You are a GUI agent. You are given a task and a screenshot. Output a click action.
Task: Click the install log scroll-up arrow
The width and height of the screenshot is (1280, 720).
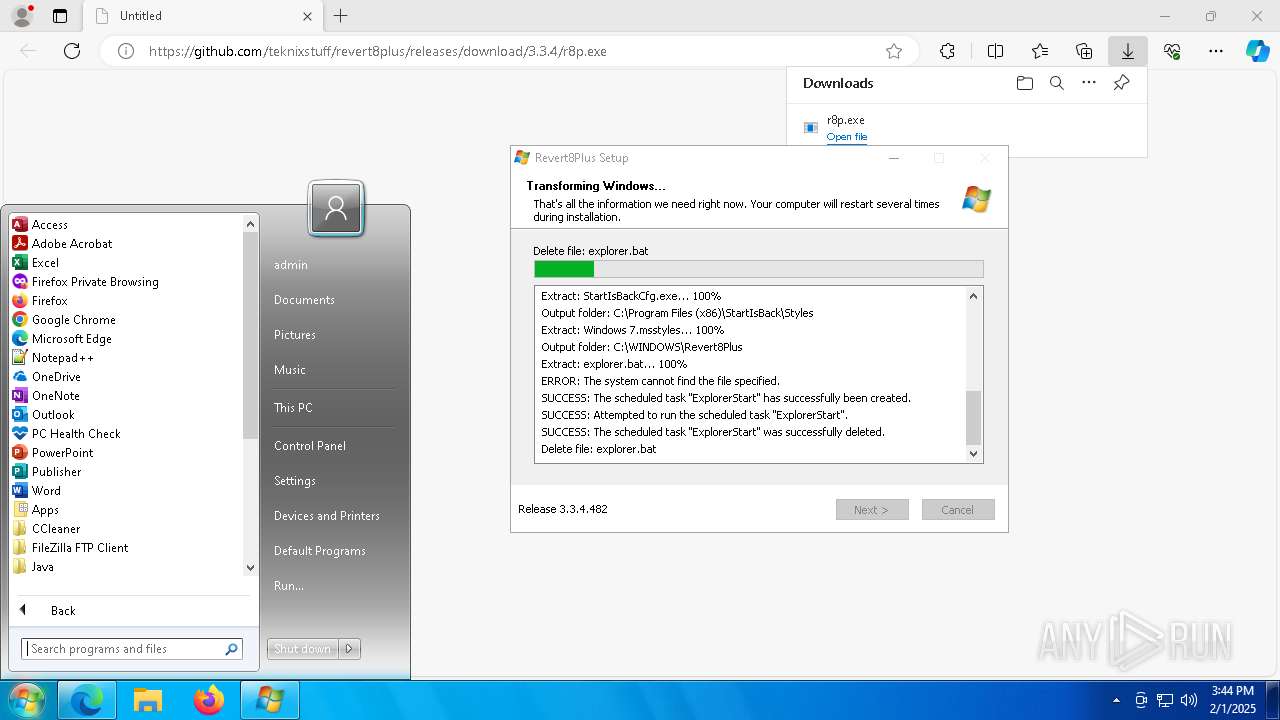click(x=973, y=296)
